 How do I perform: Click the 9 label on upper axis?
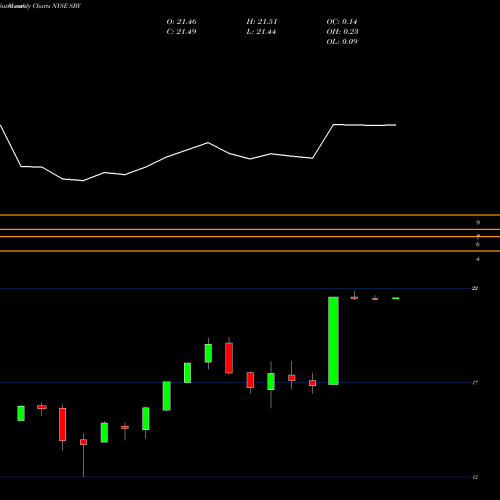478,223
